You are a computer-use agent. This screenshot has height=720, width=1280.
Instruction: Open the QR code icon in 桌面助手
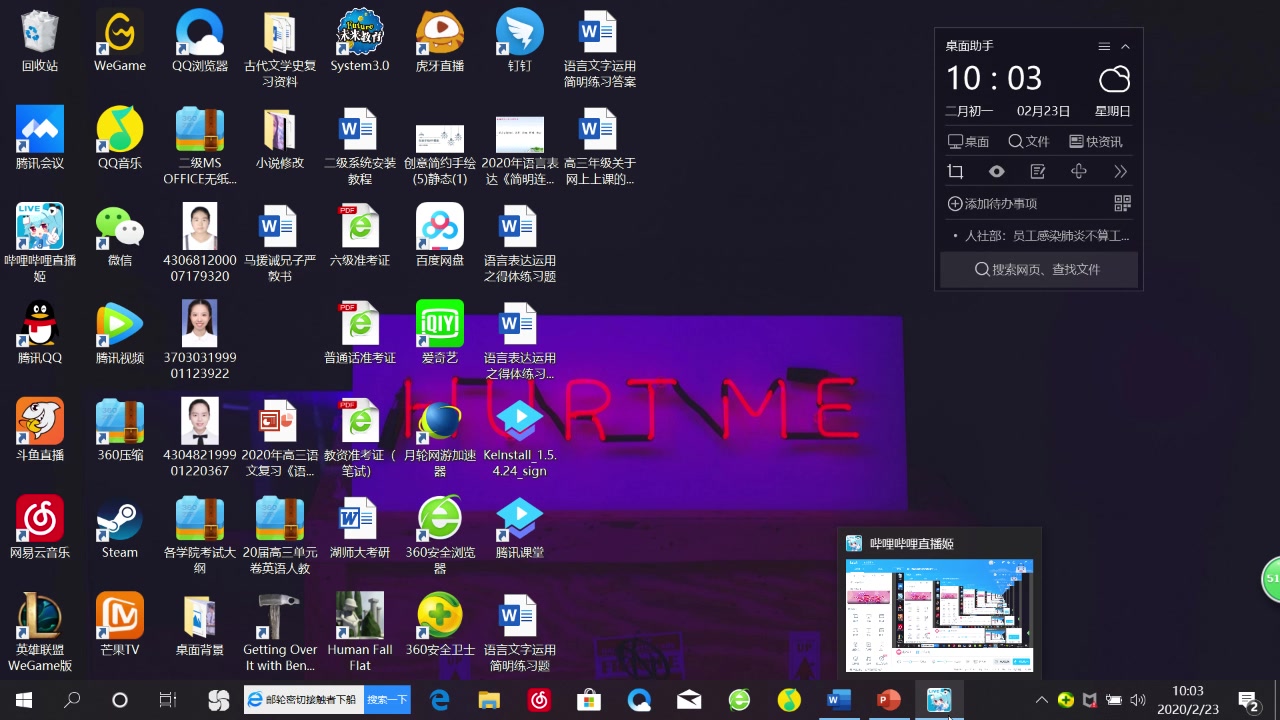[1122, 204]
